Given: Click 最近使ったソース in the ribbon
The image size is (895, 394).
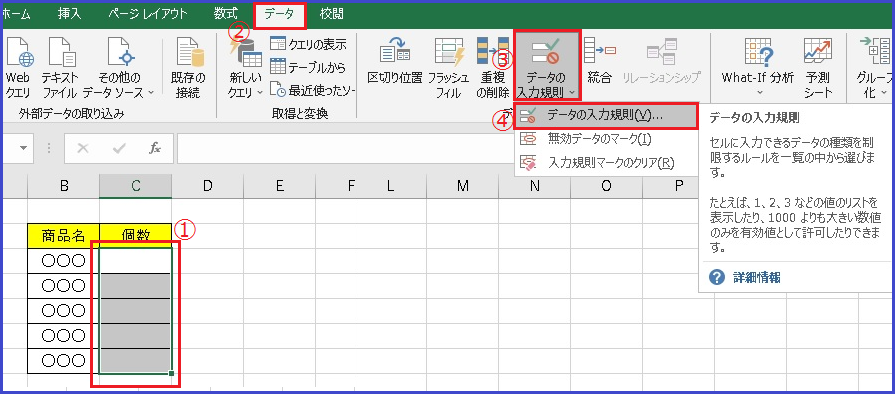Looking at the screenshot, I should click(312, 90).
